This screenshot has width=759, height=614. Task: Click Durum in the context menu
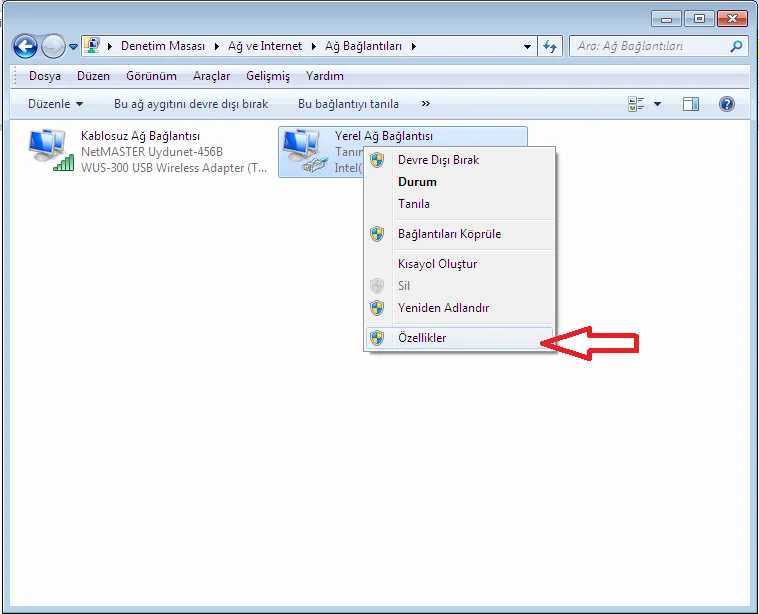[x=417, y=182]
